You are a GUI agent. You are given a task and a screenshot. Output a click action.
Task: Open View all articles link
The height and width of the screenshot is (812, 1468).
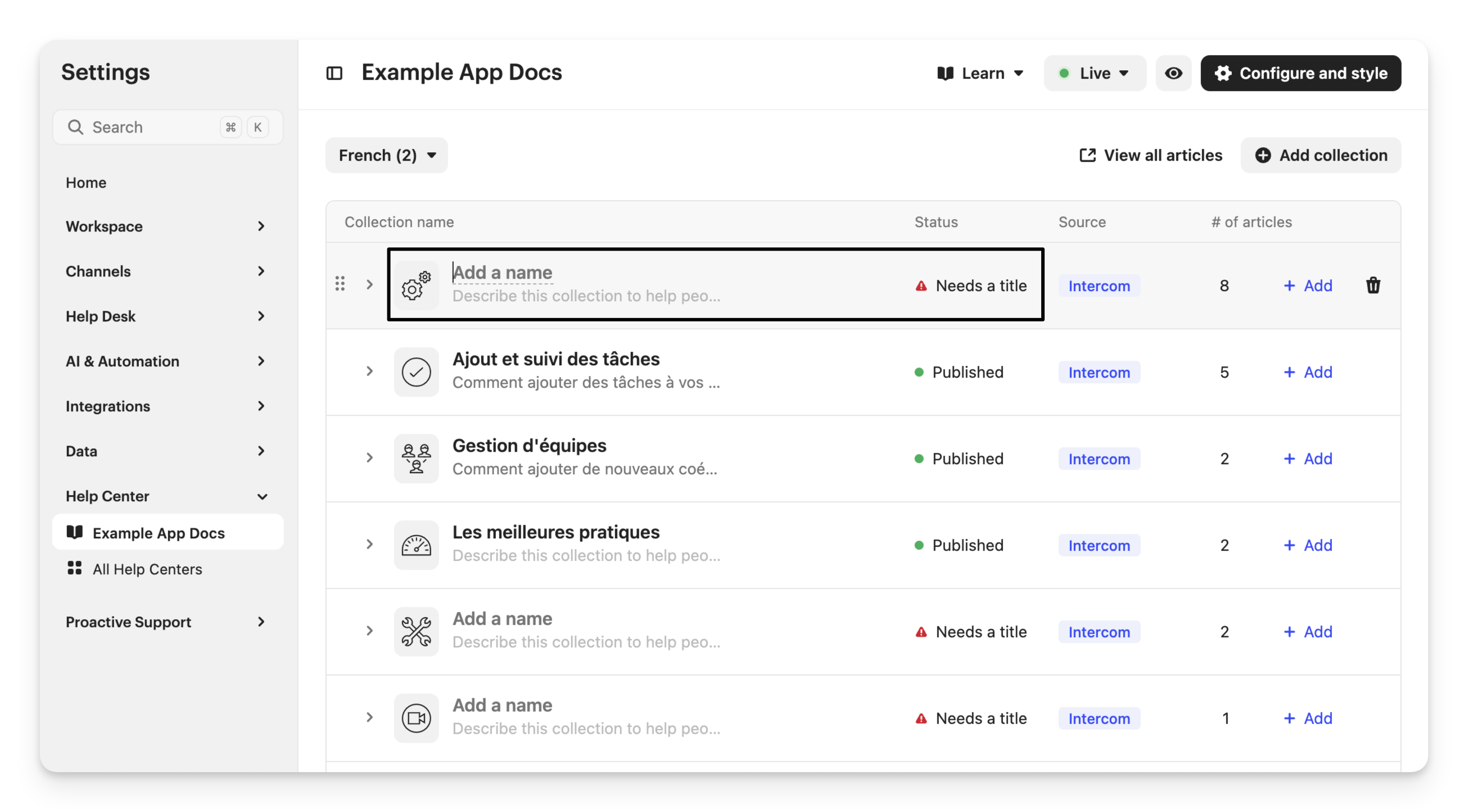click(1151, 155)
